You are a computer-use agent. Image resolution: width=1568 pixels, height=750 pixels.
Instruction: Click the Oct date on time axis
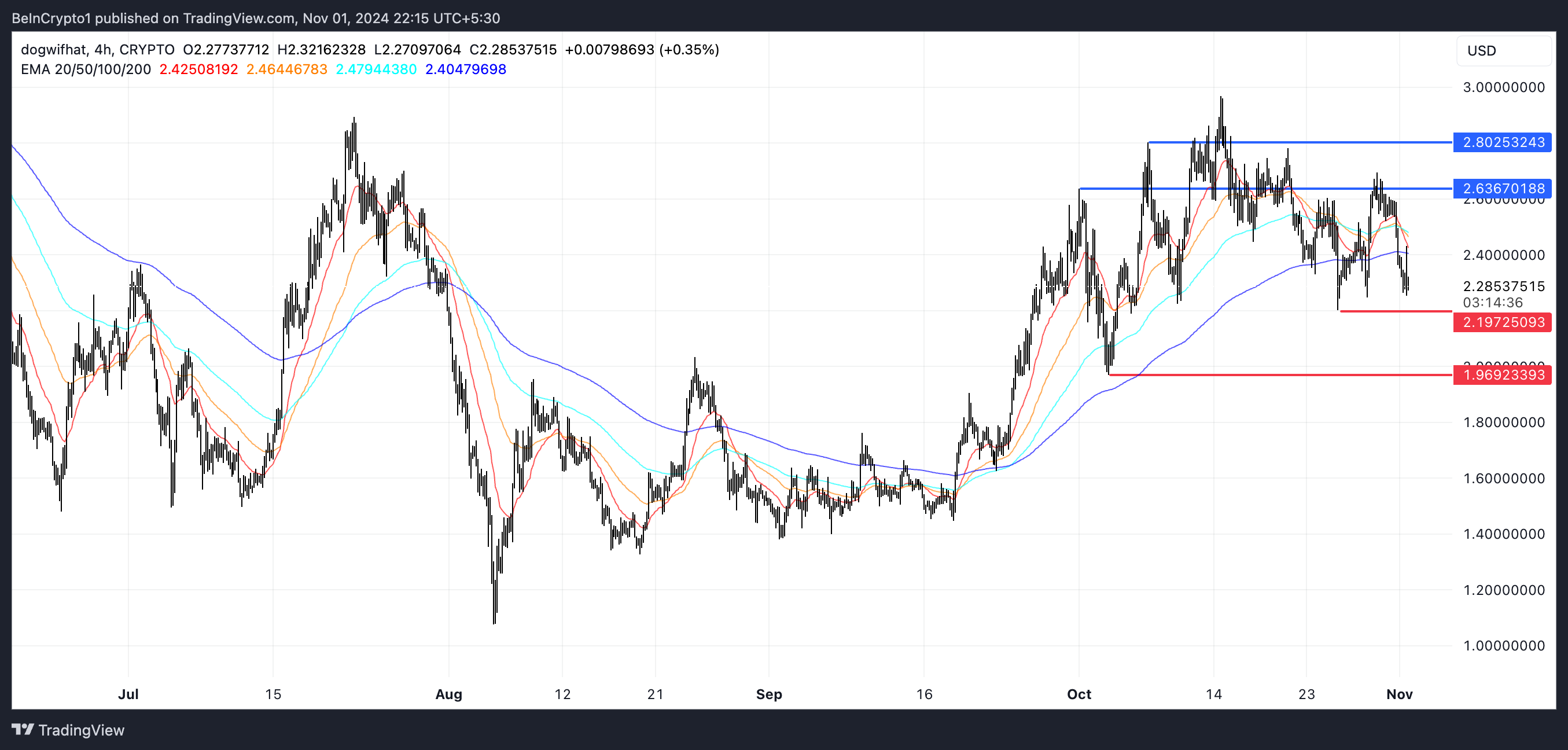coord(1079,694)
